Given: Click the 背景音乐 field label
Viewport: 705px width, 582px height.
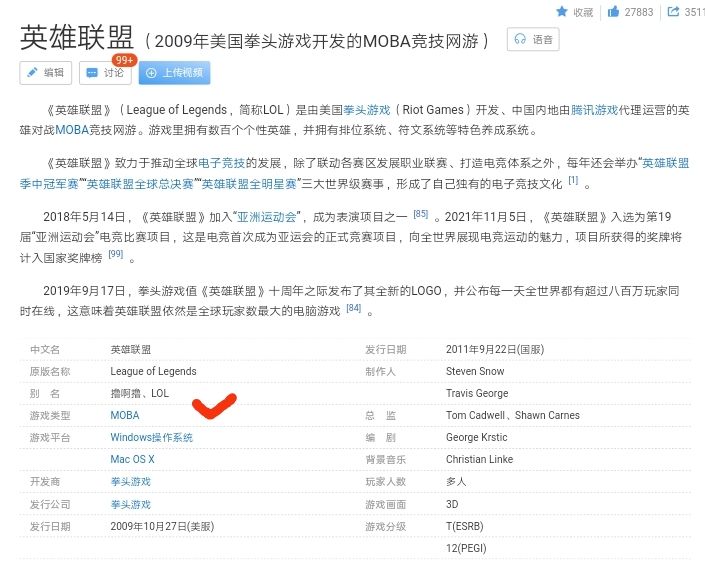Looking at the screenshot, I should point(385,460).
